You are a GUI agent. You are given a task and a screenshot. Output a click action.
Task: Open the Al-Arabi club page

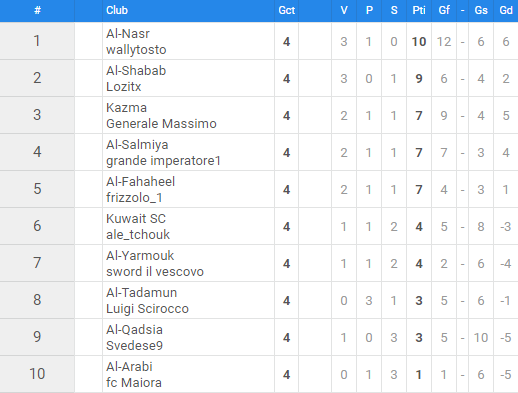[x=129, y=367]
